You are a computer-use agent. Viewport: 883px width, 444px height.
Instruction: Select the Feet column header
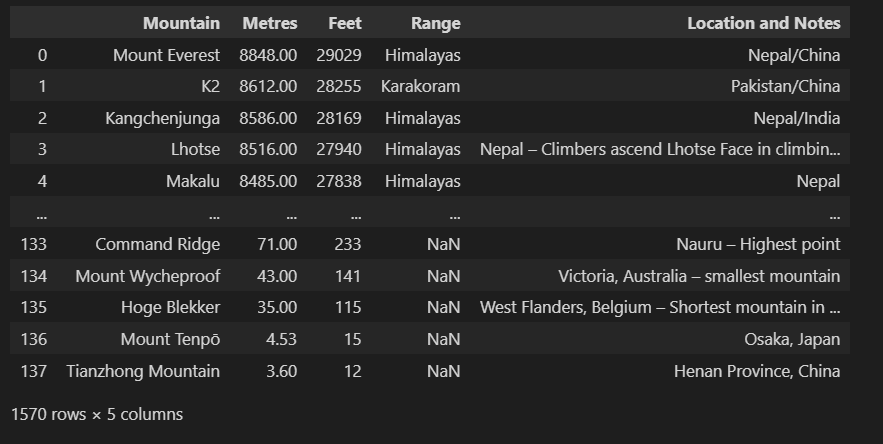(x=344, y=23)
